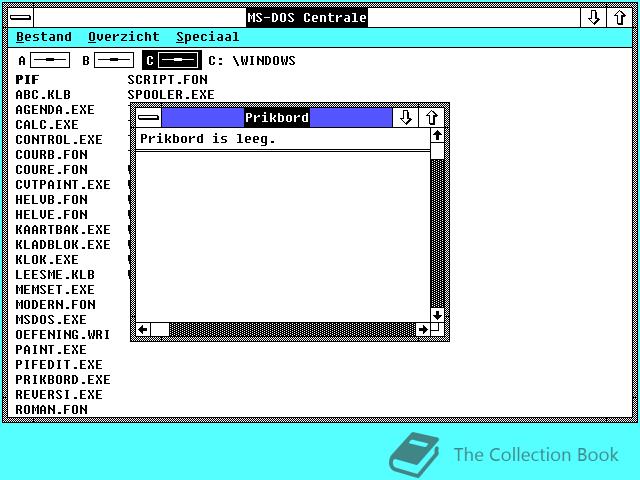Maximize the Prikbord window with up arrow
Image resolution: width=640 pixels, height=480 pixels.
point(431,118)
